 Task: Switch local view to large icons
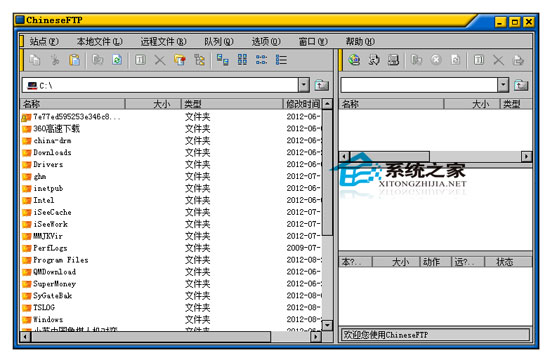pos(223,60)
